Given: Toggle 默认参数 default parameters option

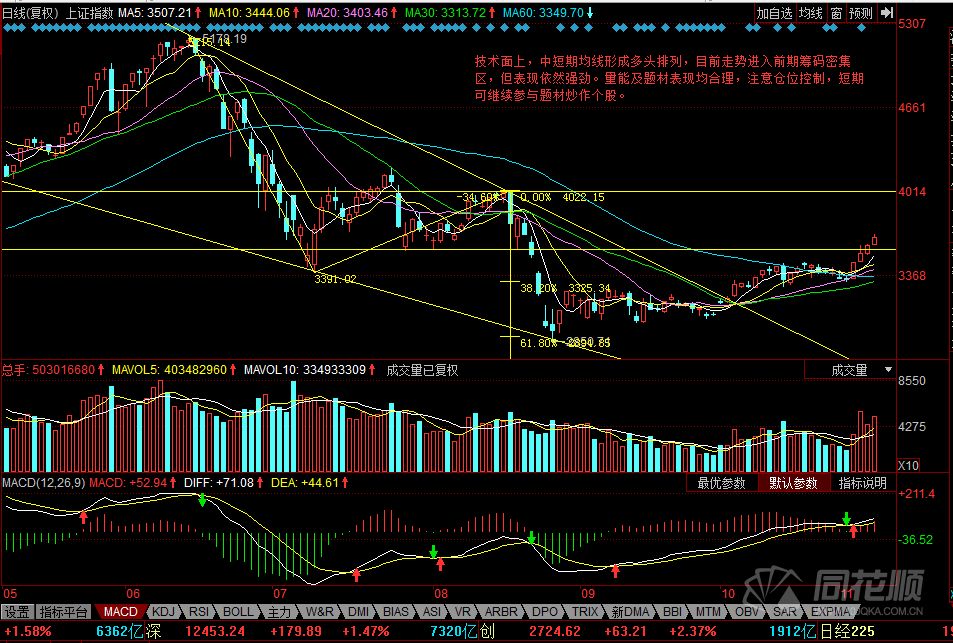Looking at the screenshot, I should (793, 483).
